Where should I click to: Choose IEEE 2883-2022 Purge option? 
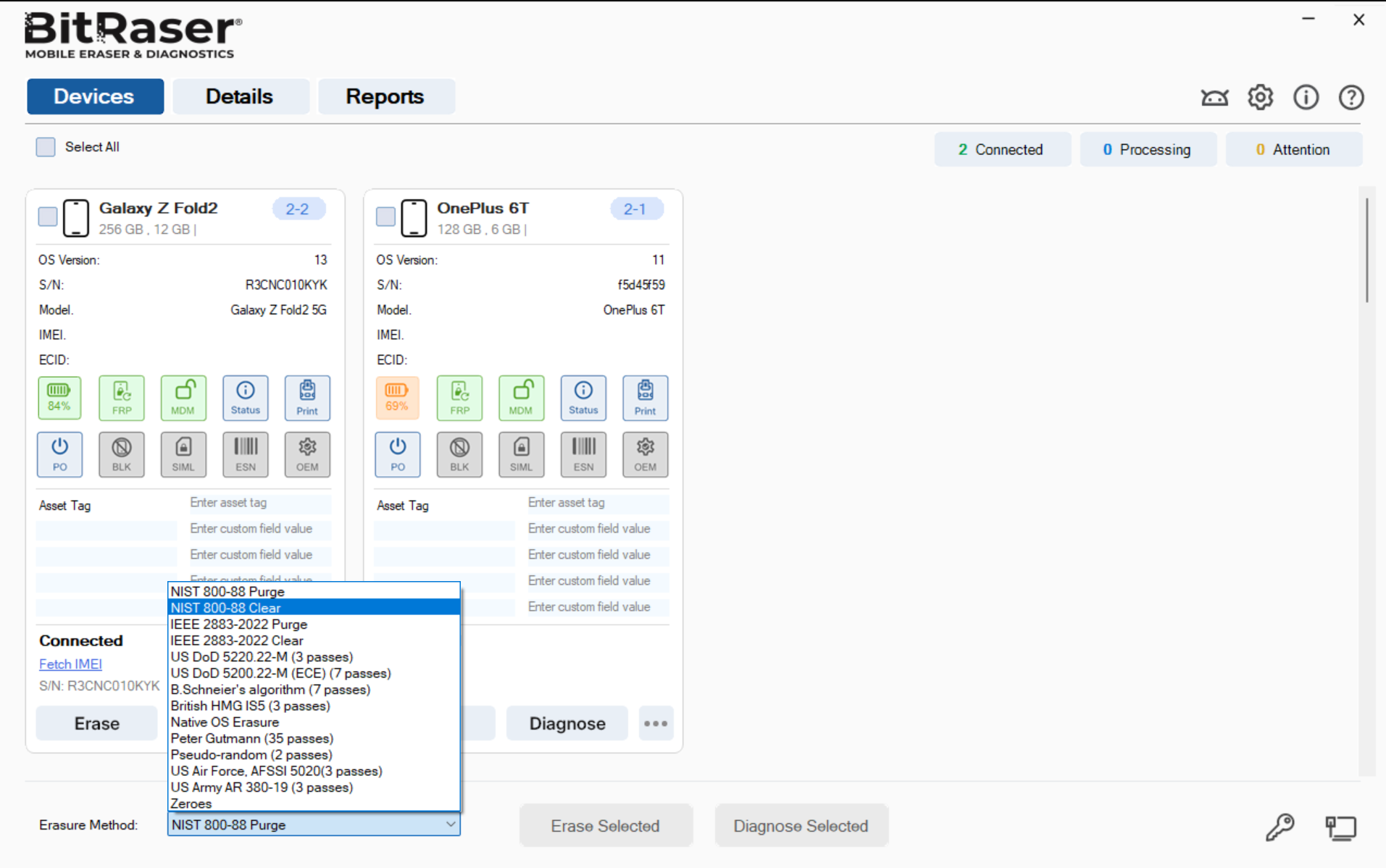click(314, 624)
